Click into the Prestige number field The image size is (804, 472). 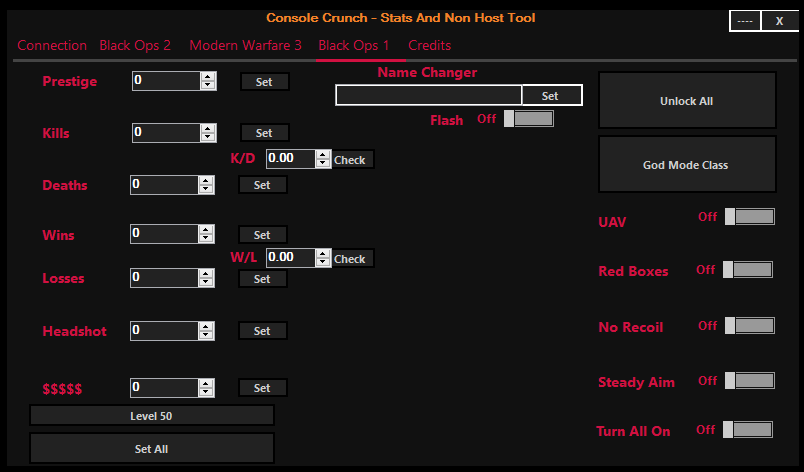(x=166, y=81)
